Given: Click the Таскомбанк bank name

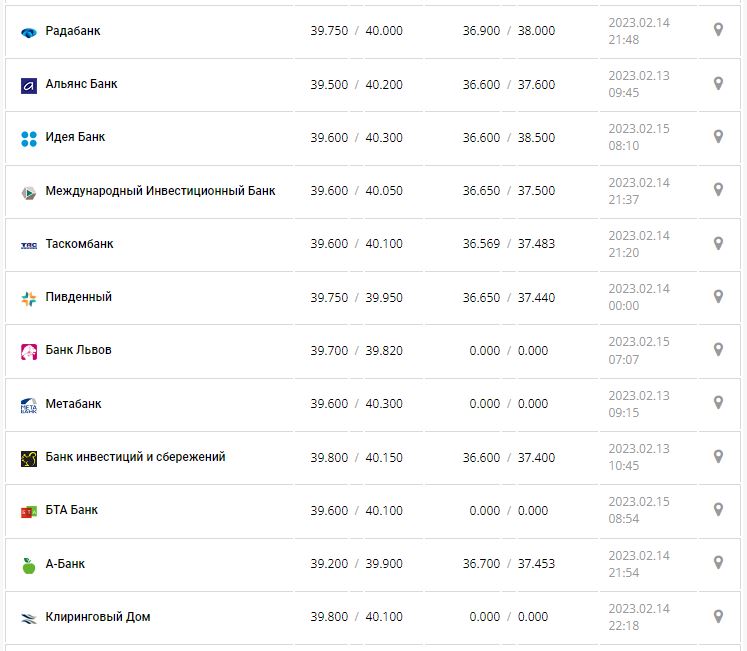Looking at the screenshot, I should tap(79, 243).
